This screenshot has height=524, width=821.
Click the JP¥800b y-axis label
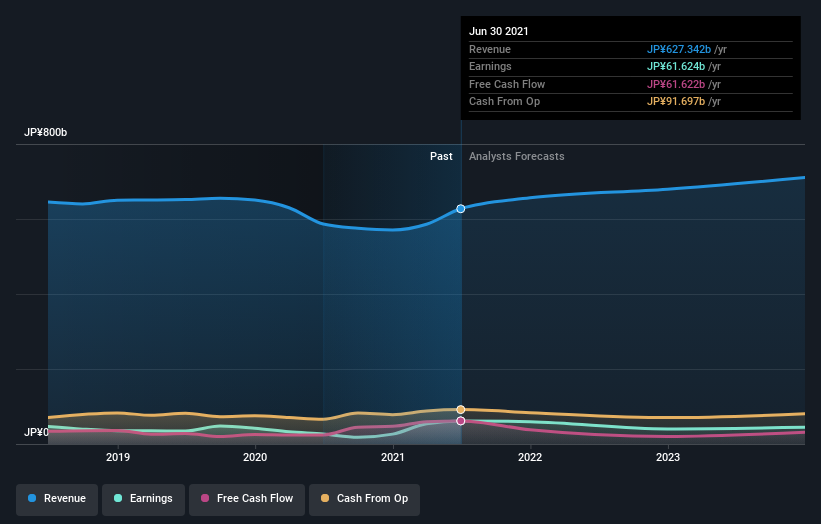point(46,132)
